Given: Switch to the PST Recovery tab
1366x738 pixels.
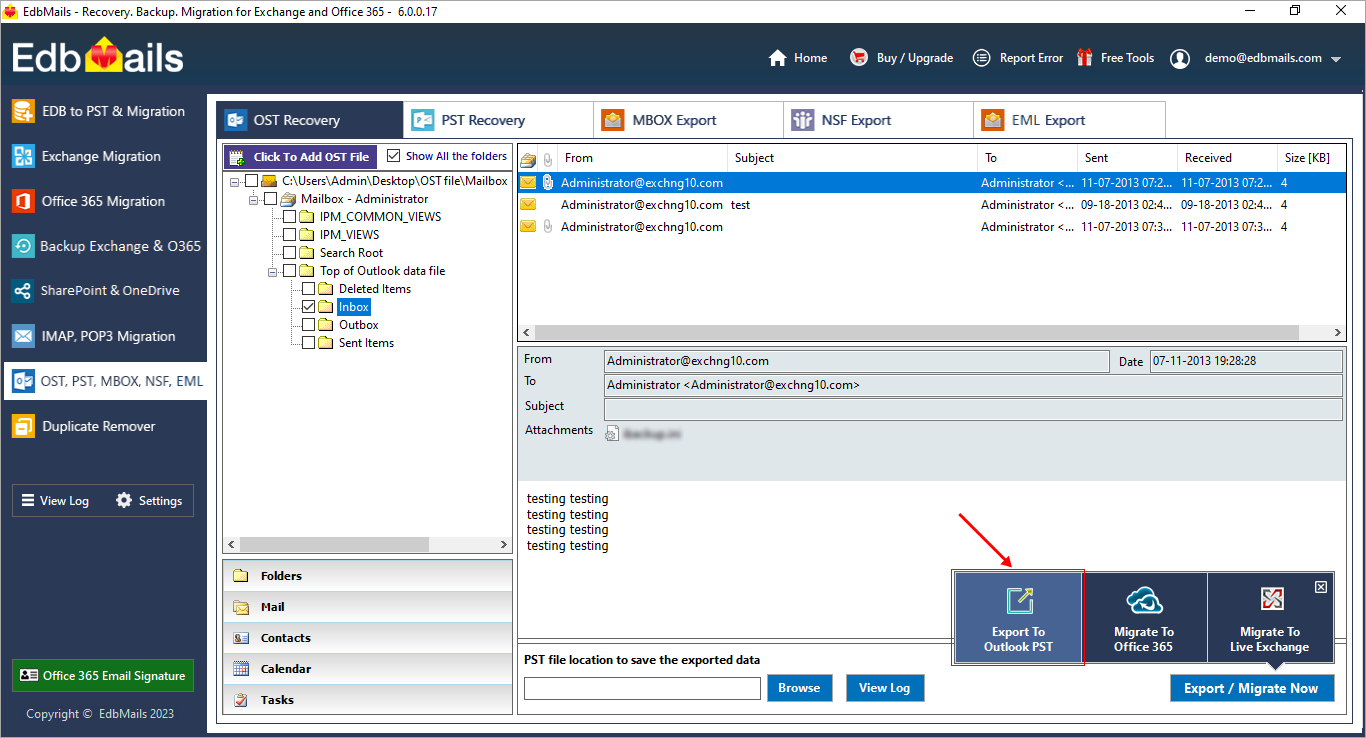Looking at the screenshot, I should click(x=498, y=120).
